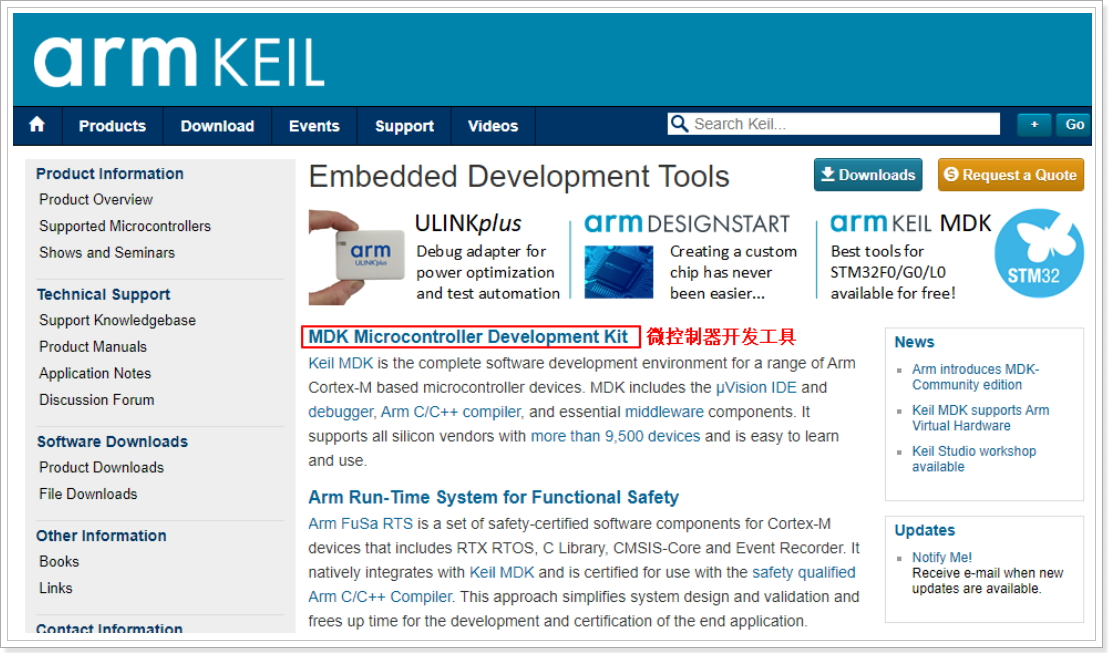Open Support Knowledgebase link

pos(117,320)
